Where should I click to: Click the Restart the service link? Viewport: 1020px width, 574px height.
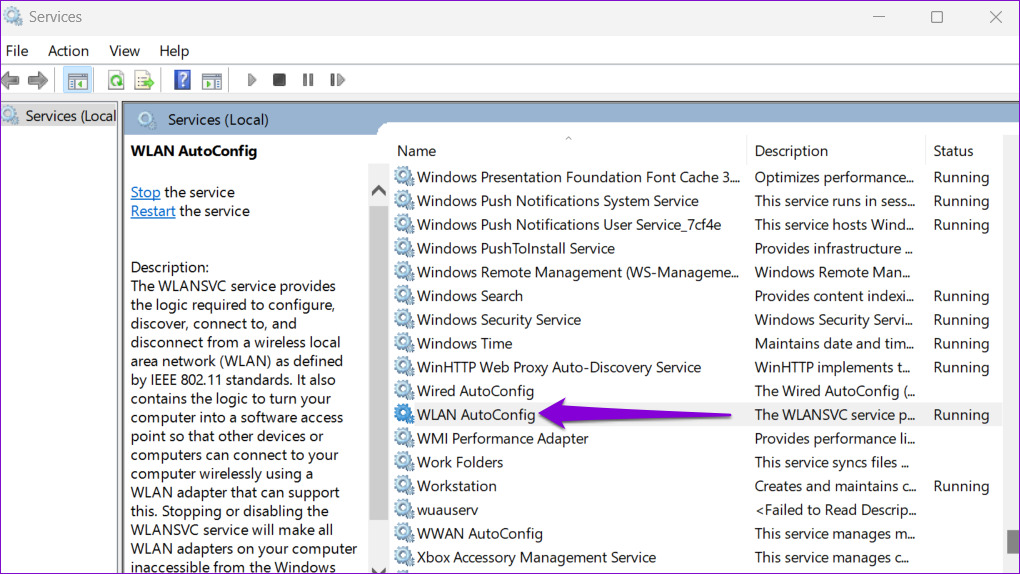[x=153, y=211]
